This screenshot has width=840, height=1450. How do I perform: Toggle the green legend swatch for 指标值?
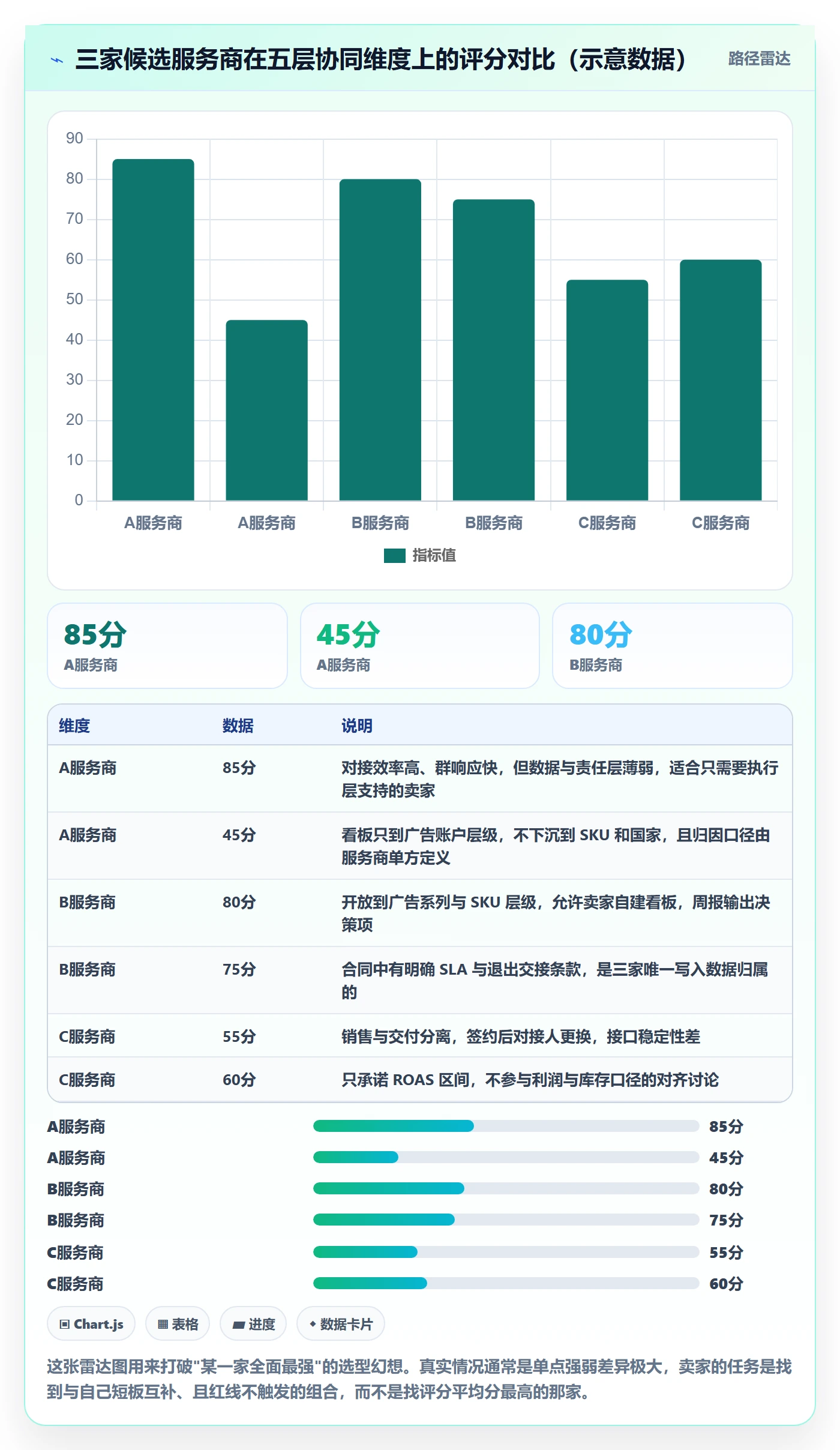click(395, 556)
